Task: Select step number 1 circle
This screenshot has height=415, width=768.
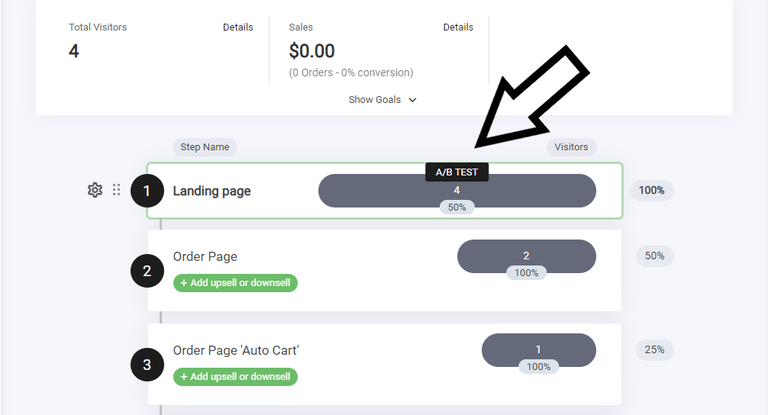Action: [x=147, y=190]
